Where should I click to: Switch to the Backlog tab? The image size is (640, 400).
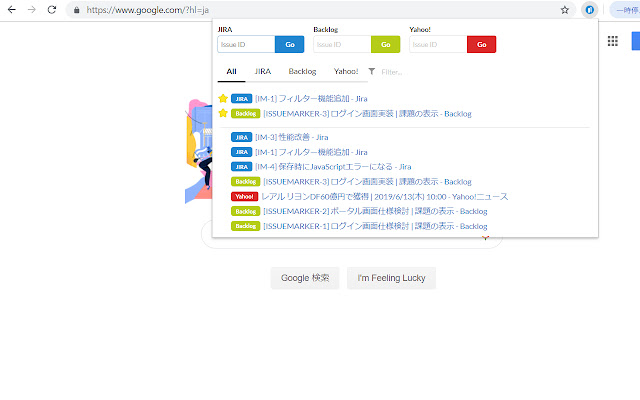click(x=302, y=71)
